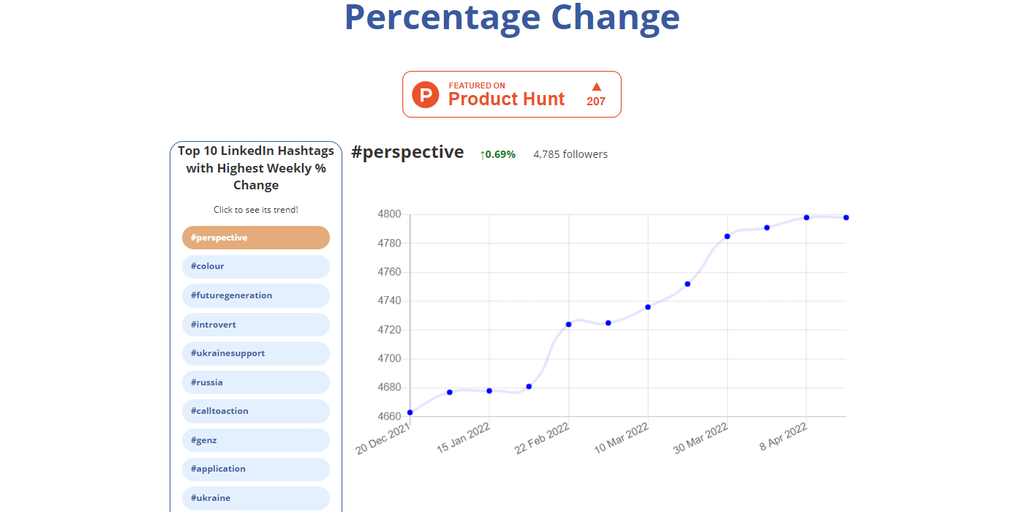
Task: Show the #application hashtag trend
Action: (256, 469)
